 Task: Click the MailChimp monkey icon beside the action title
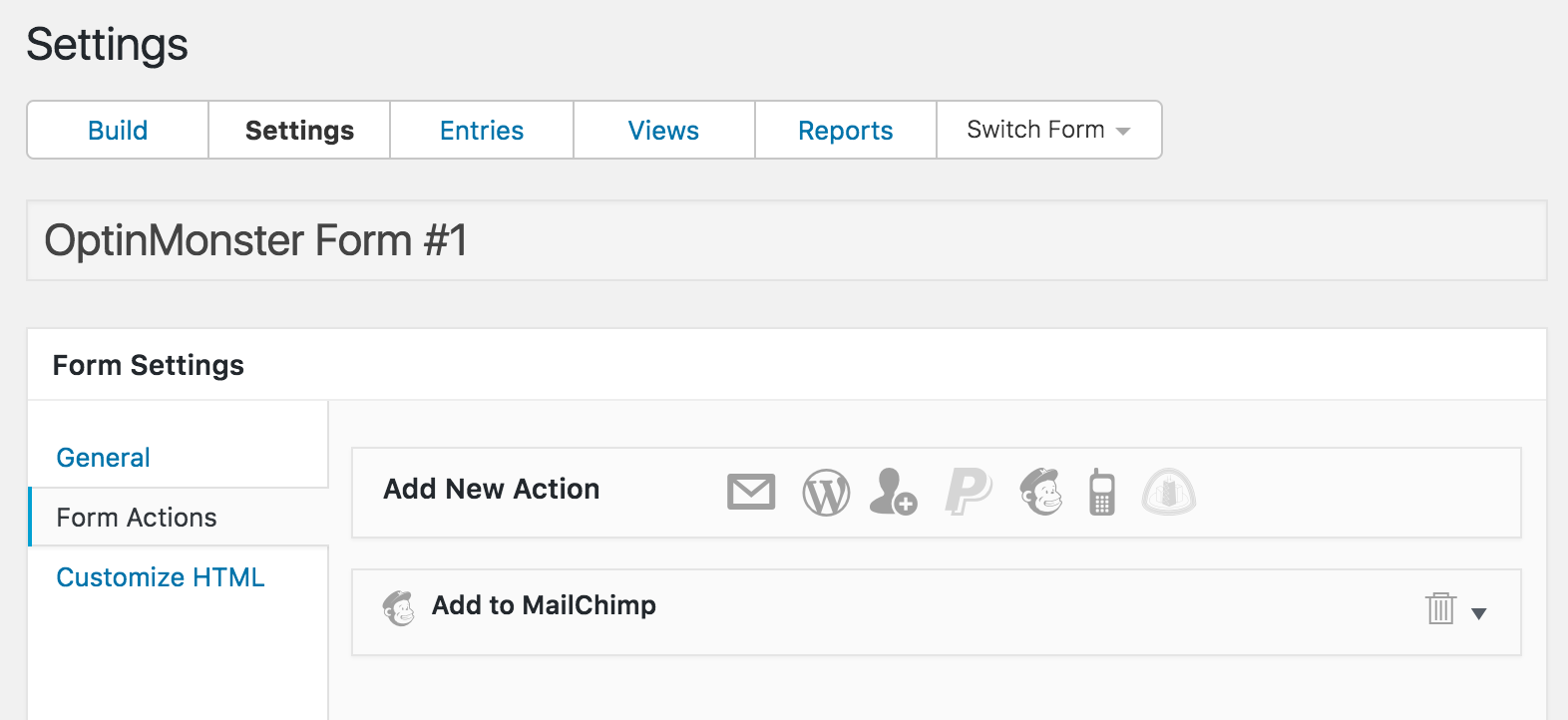pos(399,607)
